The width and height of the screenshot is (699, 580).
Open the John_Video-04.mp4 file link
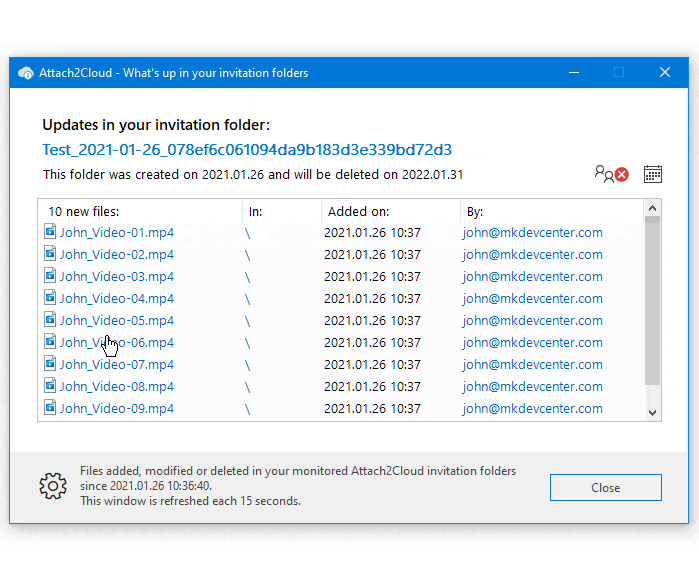[x=117, y=298]
